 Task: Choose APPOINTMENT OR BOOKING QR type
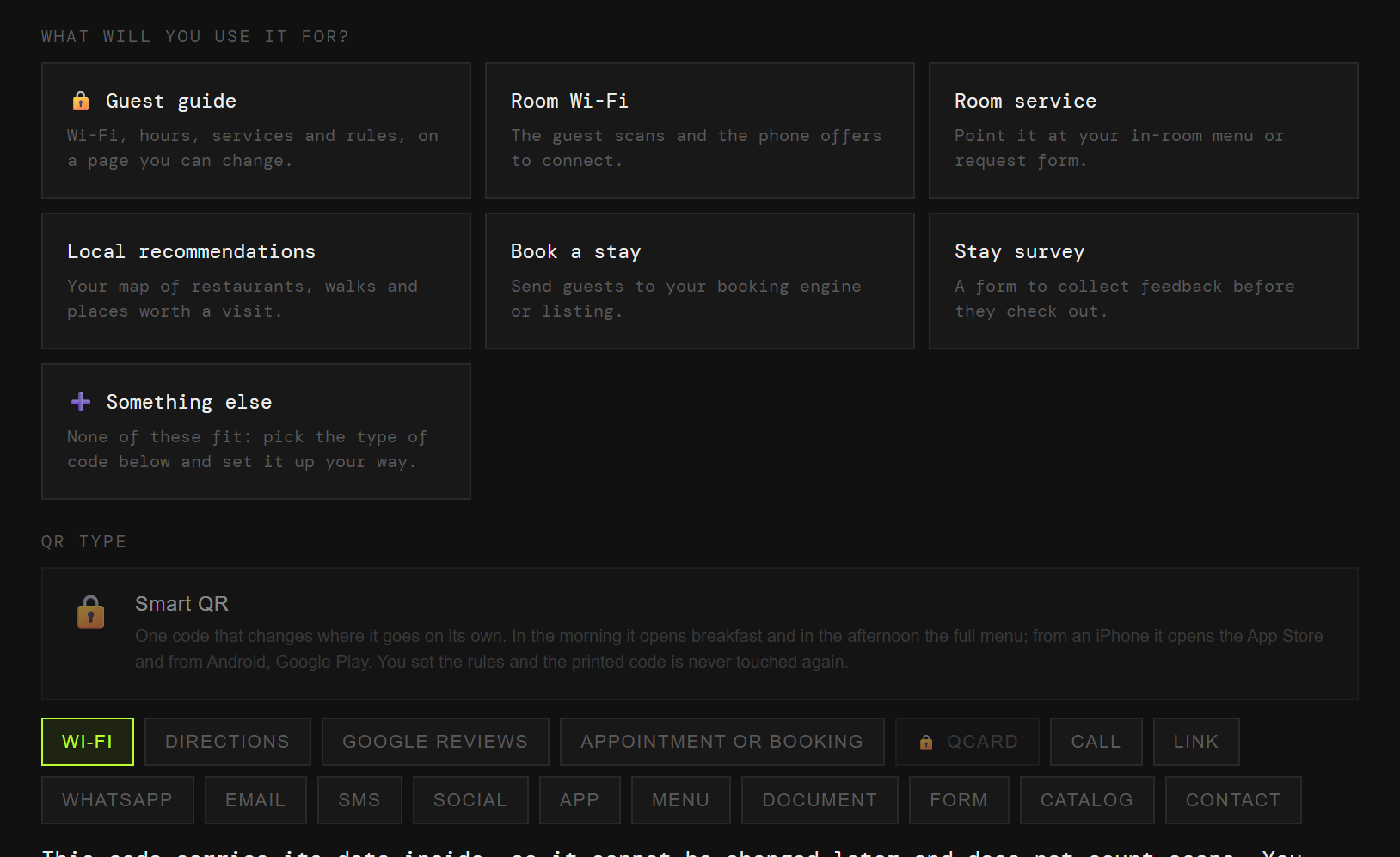[722, 742]
